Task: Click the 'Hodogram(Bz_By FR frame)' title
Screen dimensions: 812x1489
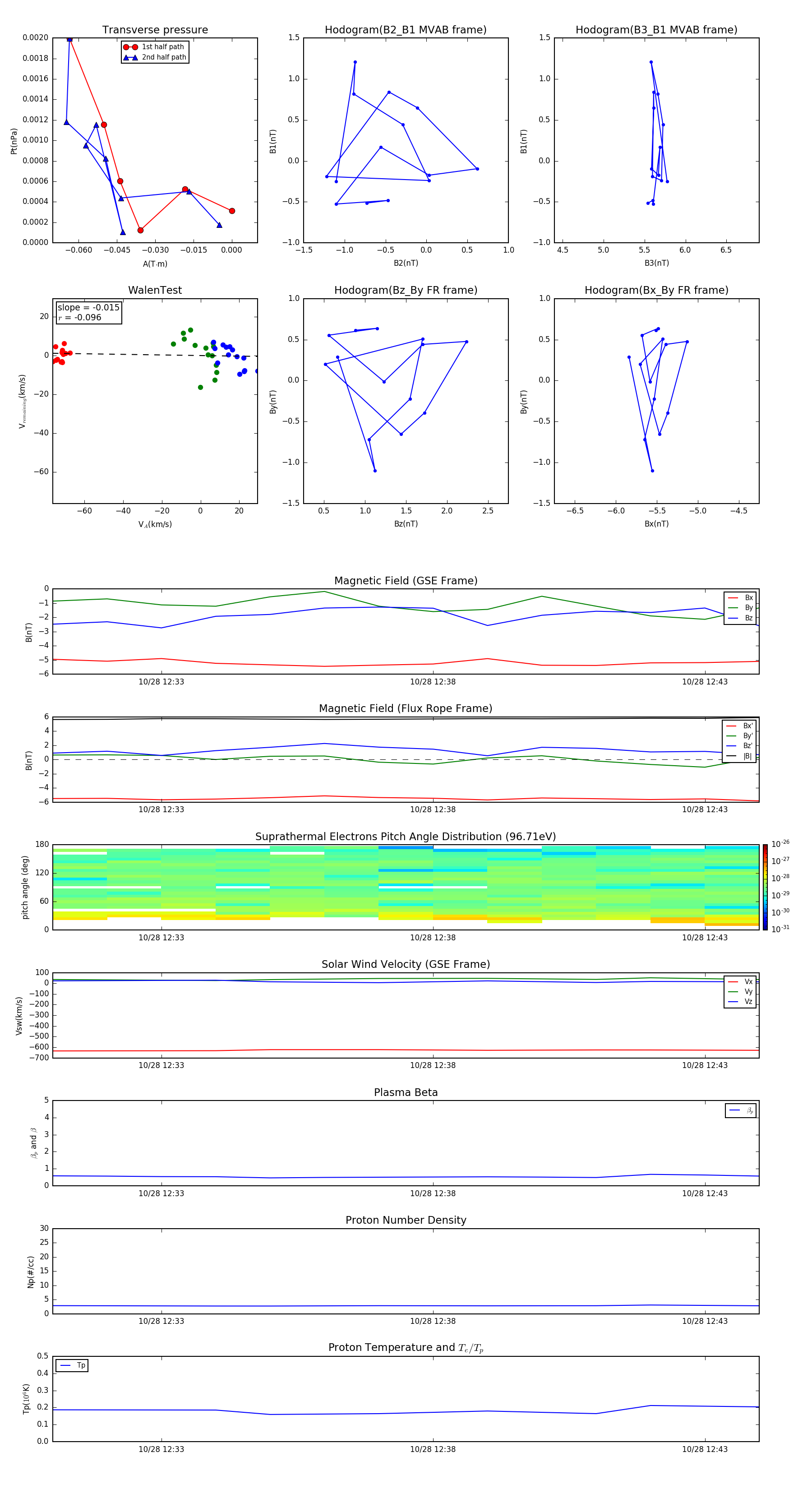Action: point(406,290)
